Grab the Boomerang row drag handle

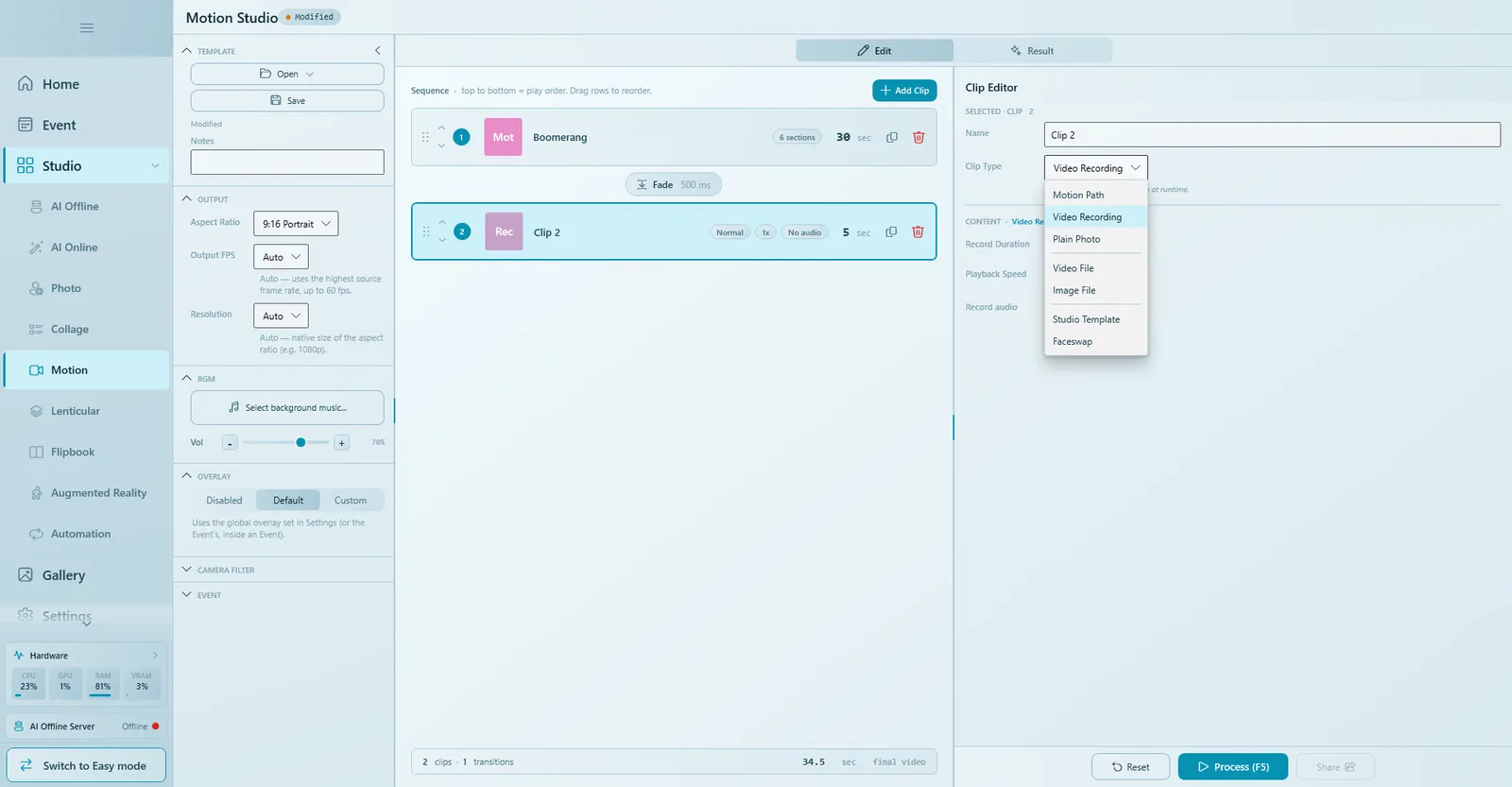[425, 137]
